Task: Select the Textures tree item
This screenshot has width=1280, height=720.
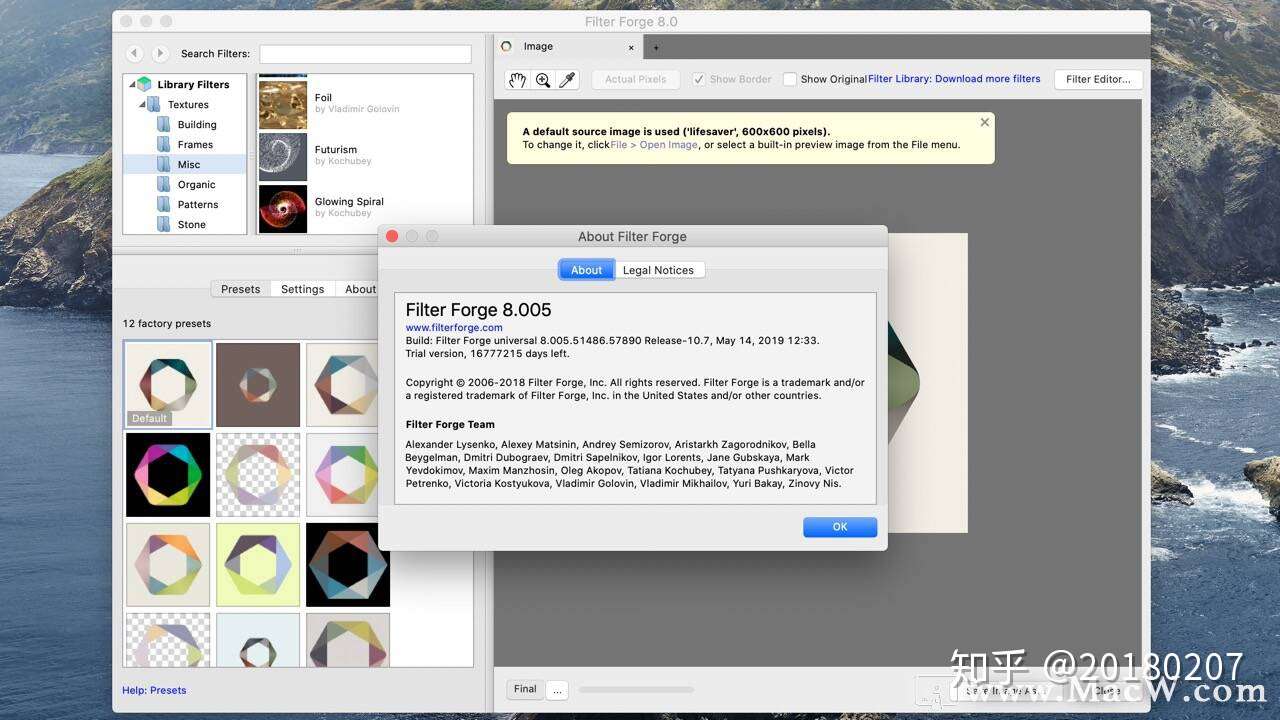Action: click(188, 104)
